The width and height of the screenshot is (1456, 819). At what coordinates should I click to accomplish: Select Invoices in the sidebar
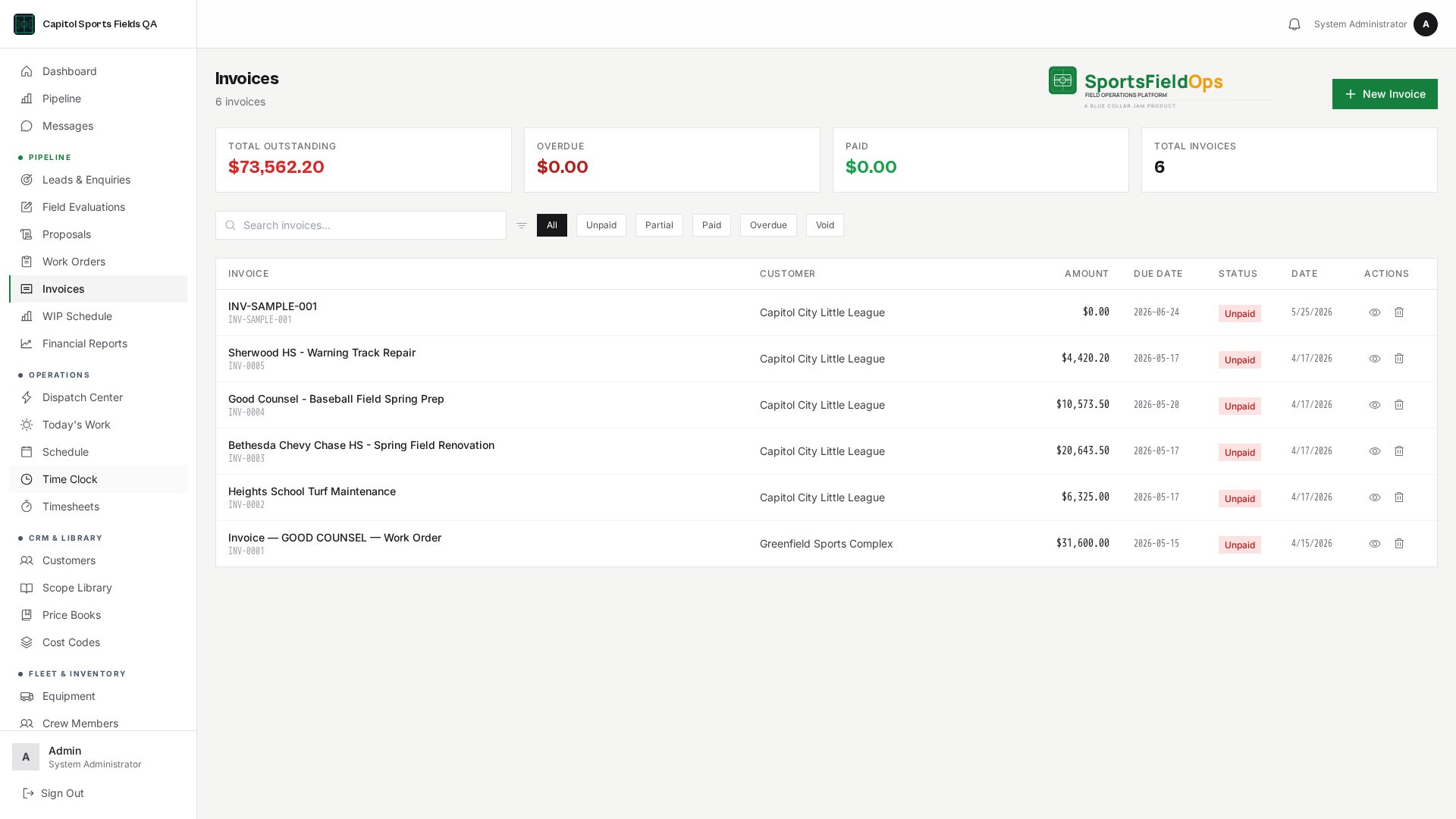point(98,289)
